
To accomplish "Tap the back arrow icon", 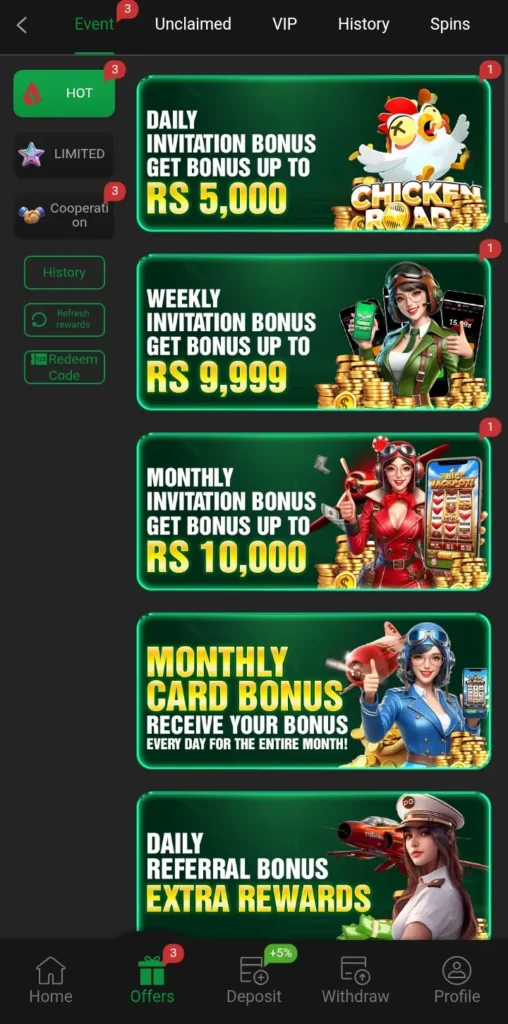I will (22, 25).
